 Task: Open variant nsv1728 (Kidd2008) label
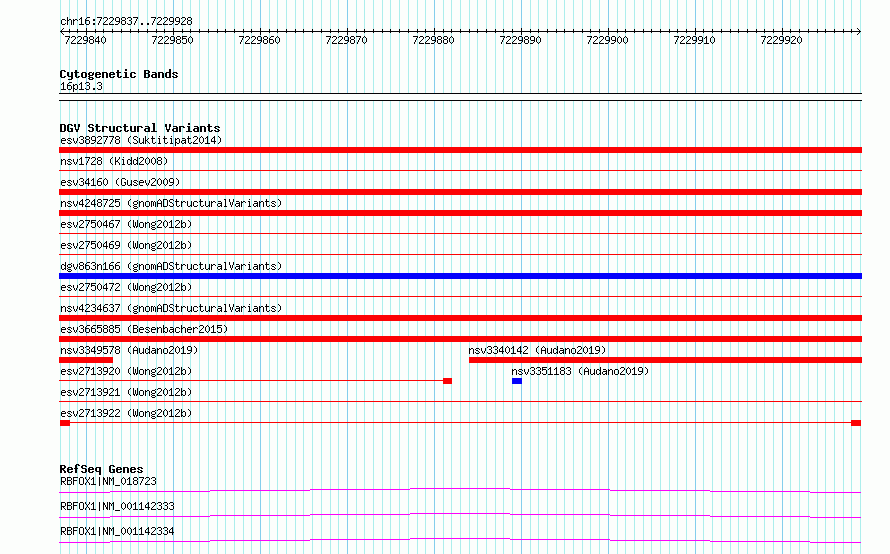point(114,161)
